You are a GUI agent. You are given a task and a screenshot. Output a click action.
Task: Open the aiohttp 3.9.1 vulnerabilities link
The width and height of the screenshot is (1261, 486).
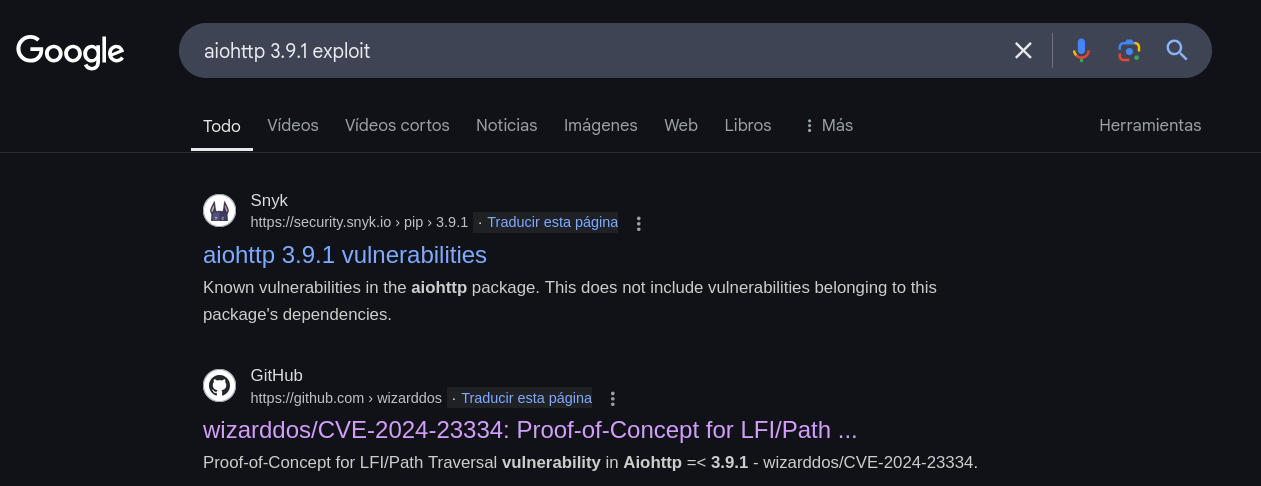click(345, 255)
